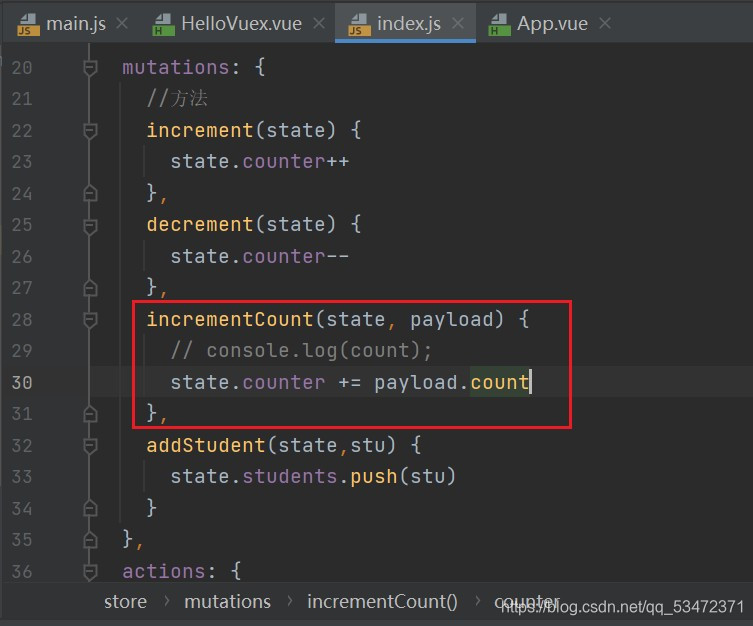Click 'push' method on line 33
This screenshot has height=626, width=753.
374,477
